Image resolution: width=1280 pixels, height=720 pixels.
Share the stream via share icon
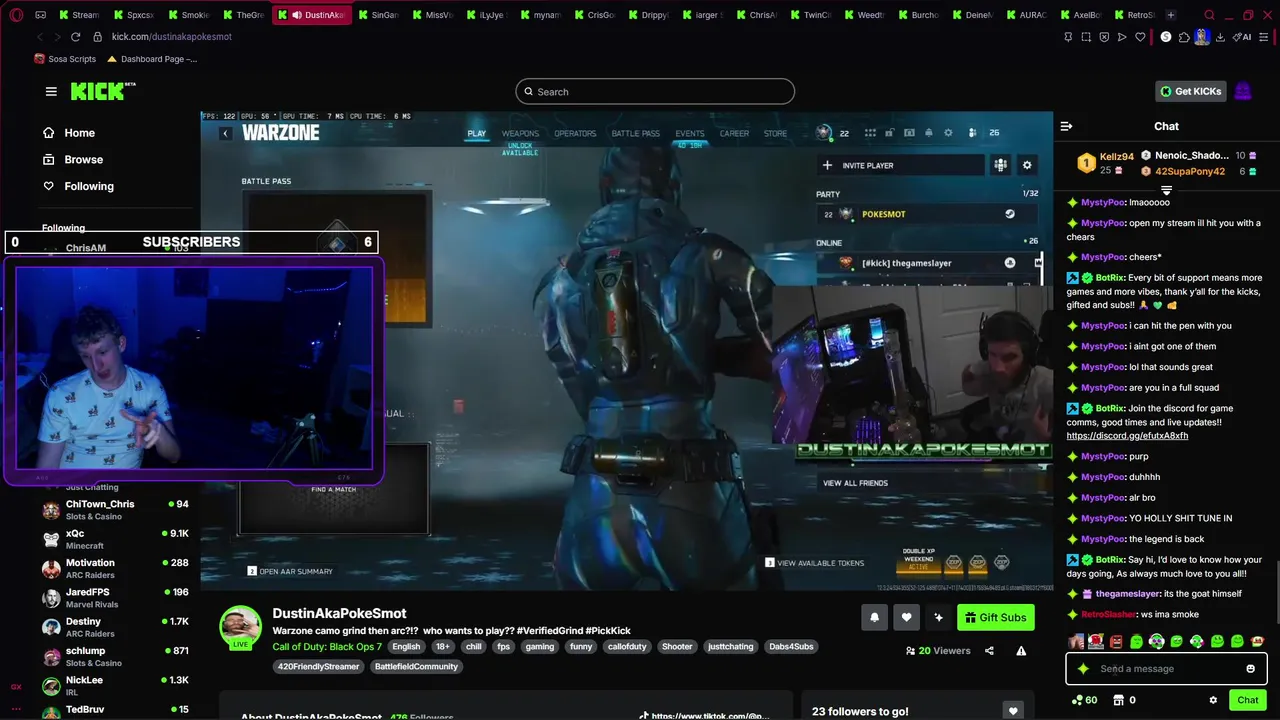click(989, 651)
